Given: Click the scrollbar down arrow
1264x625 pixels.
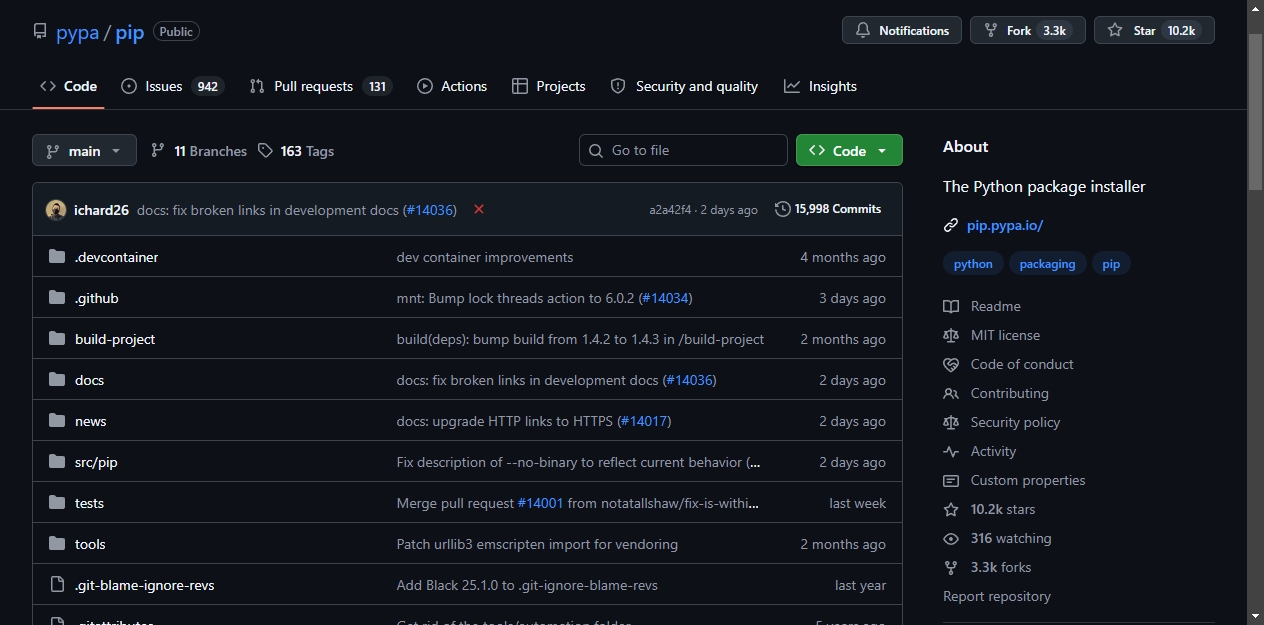Looking at the screenshot, I should (1256, 616).
